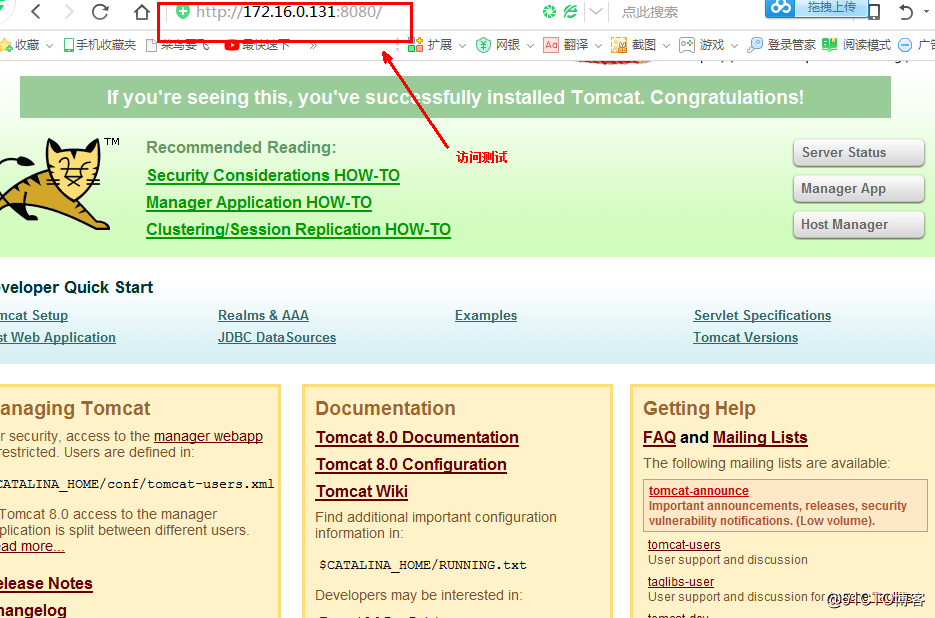
Task: Open the FAQ link
Action: [659, 438]
